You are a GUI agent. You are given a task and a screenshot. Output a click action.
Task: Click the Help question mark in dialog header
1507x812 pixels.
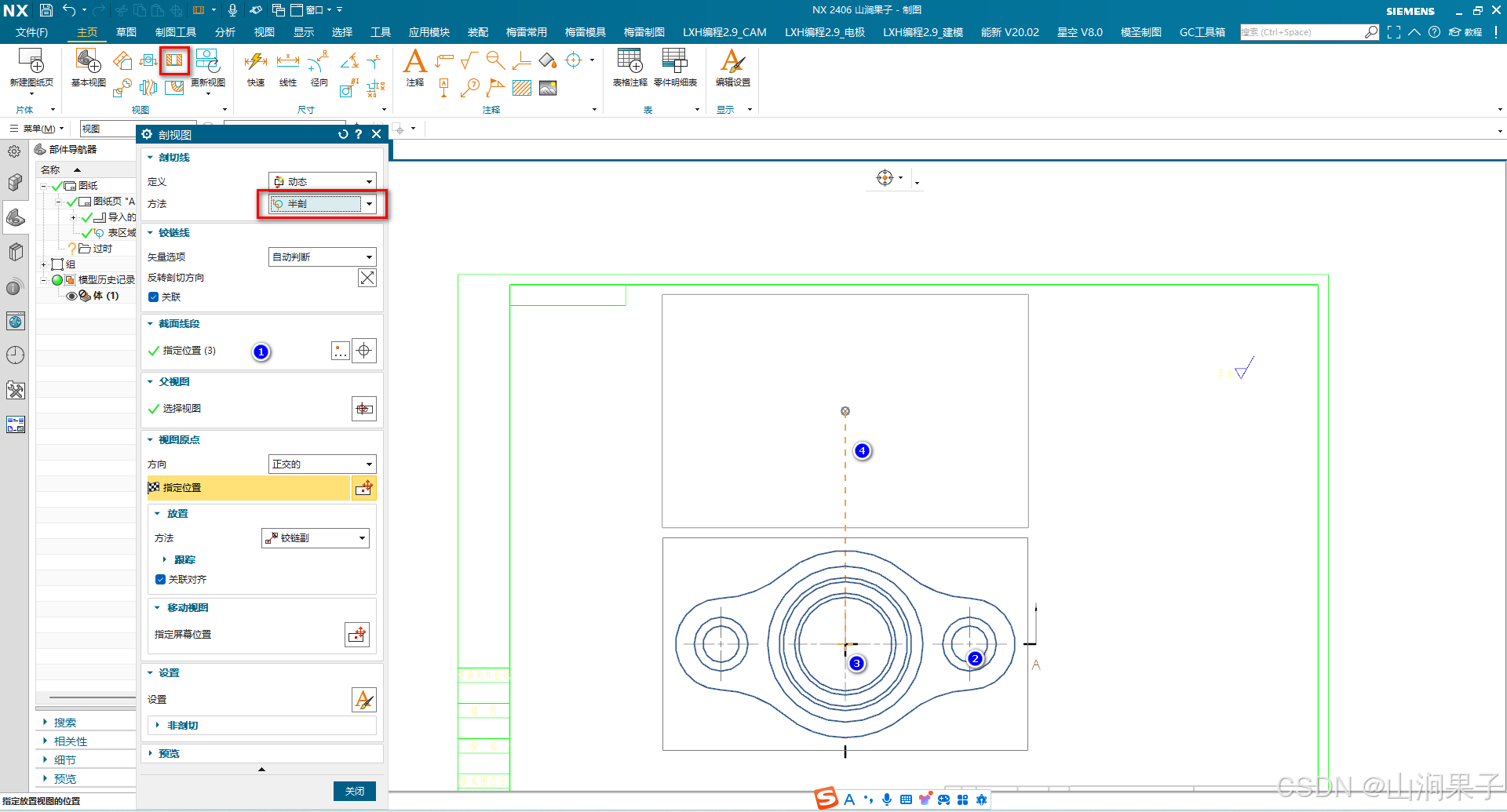coord(359,134)
